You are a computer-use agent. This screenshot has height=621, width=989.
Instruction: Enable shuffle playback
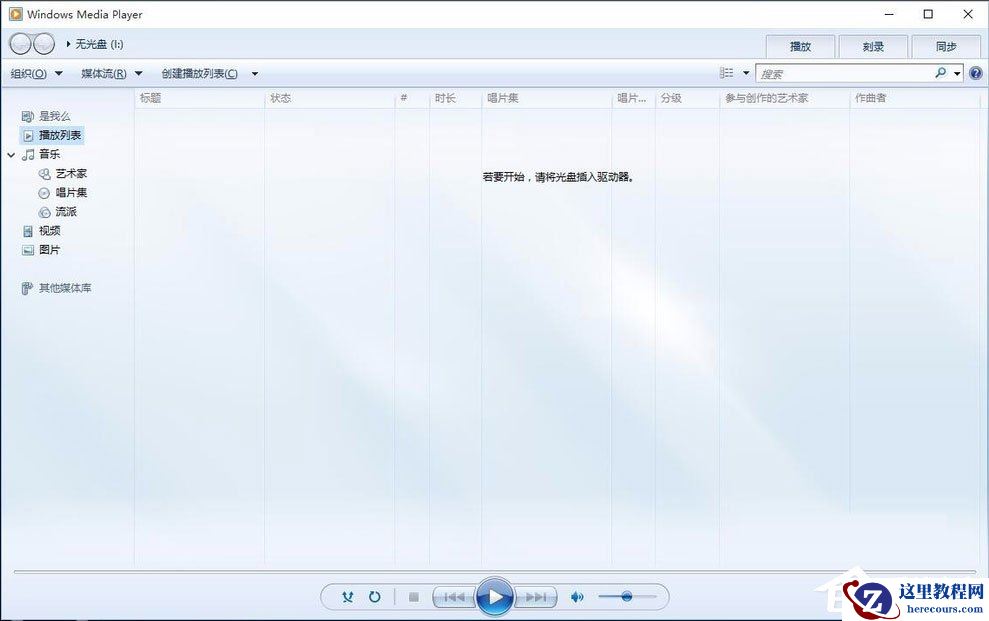[348, 596]
